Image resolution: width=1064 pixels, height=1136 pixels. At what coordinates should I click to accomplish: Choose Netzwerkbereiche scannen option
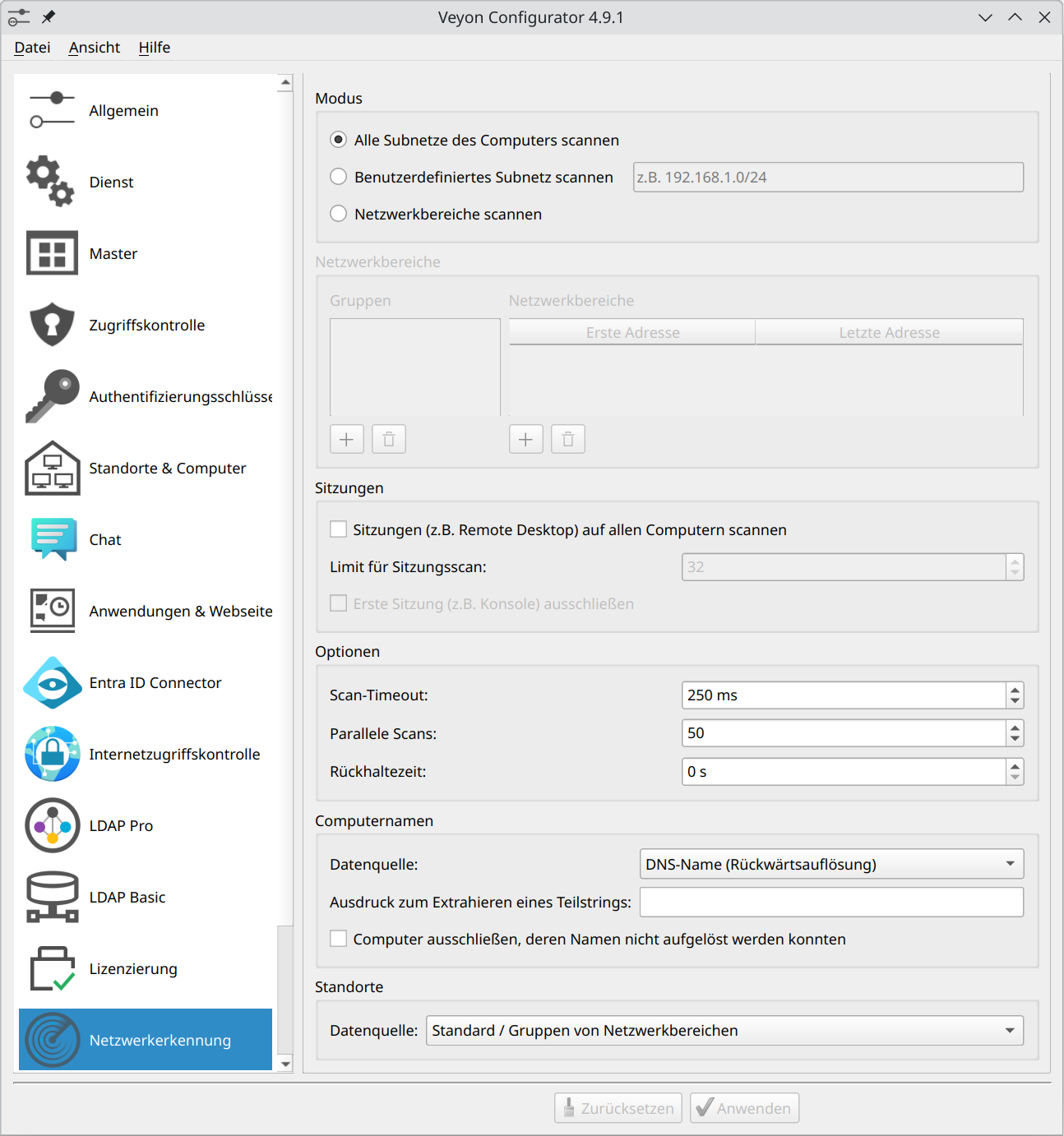click(338, 214)
